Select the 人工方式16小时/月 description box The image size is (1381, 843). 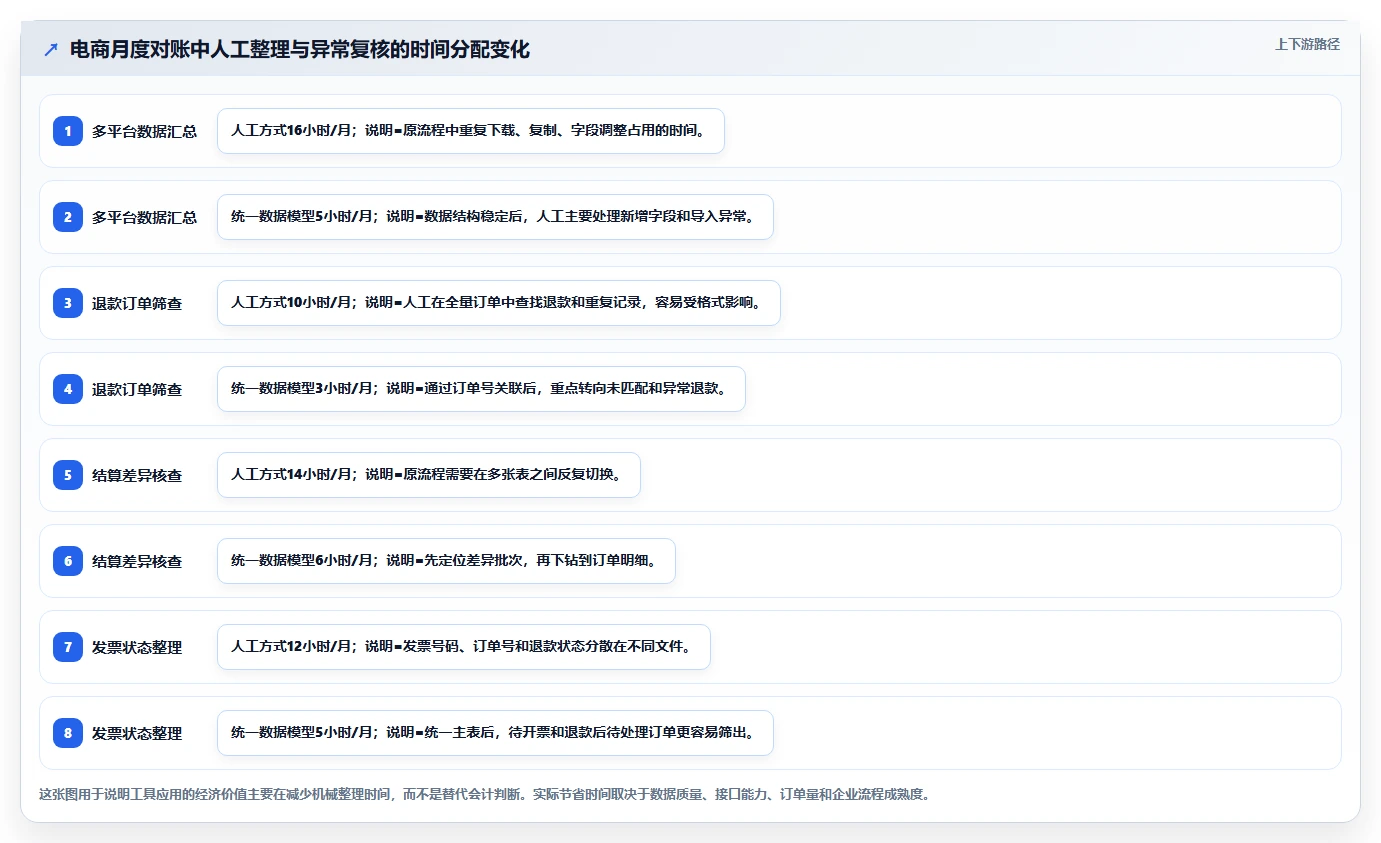pyautogui.click(x=471, y=131)
